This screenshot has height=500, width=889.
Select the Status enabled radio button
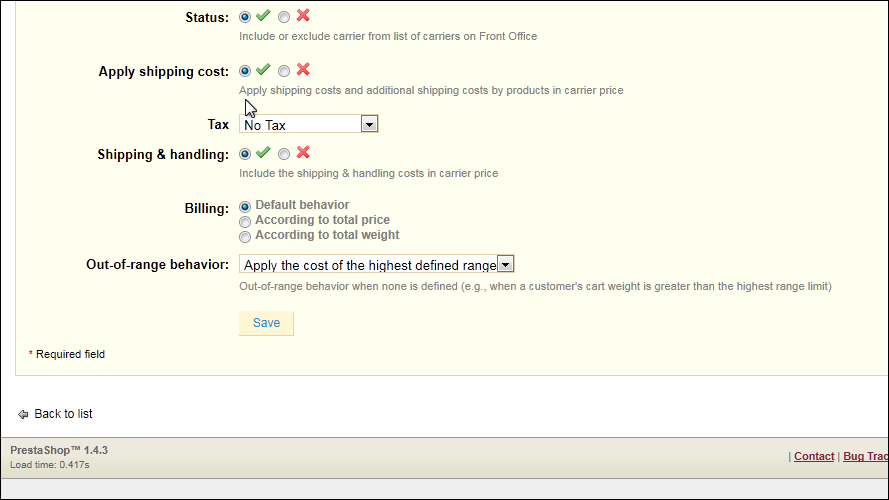(x=245, y=17)
